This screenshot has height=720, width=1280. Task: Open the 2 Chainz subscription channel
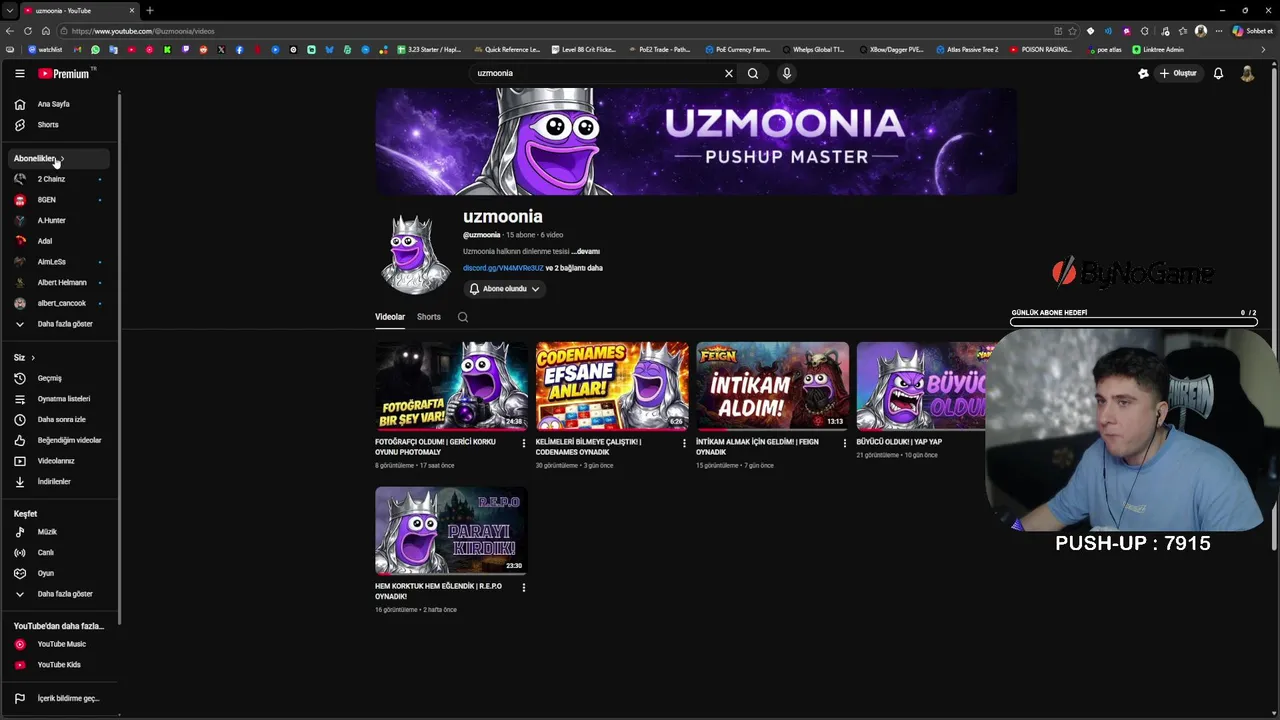coord(60,179)
